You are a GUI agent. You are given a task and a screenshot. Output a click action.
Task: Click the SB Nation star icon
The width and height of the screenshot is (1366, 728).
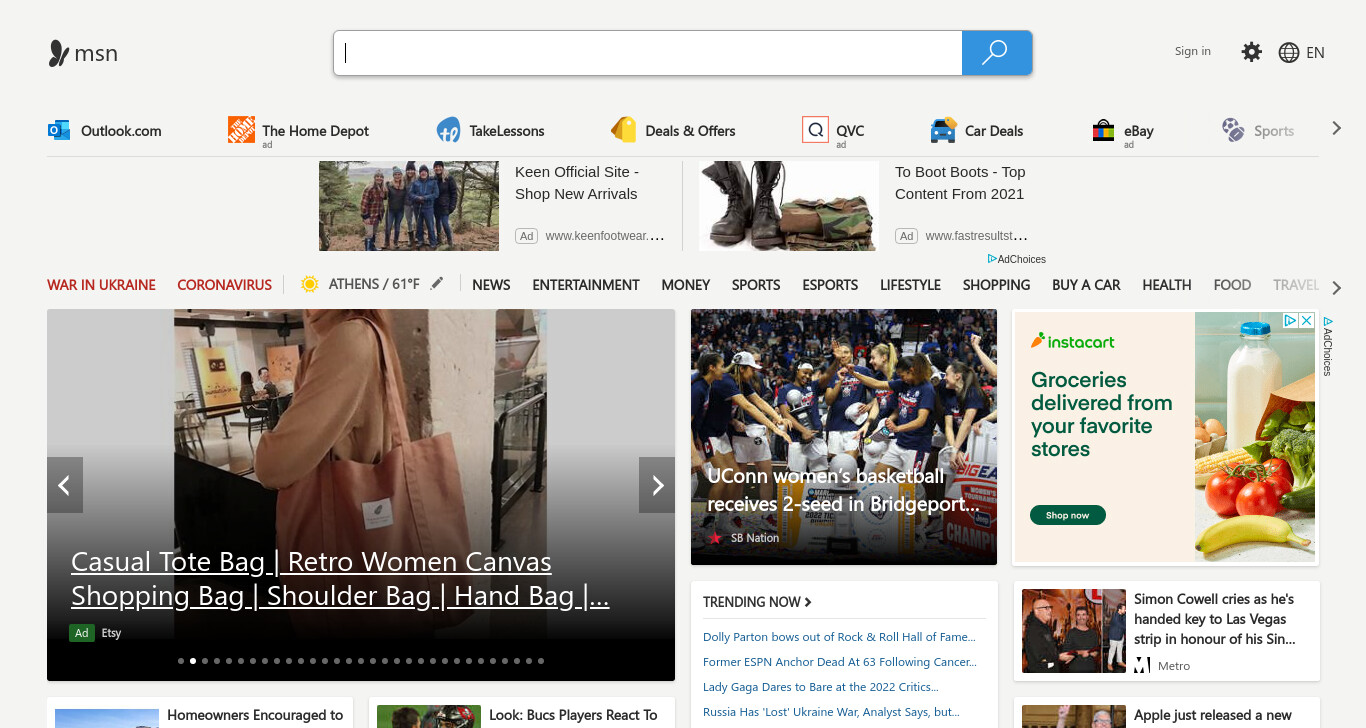(x=715, y=538)
